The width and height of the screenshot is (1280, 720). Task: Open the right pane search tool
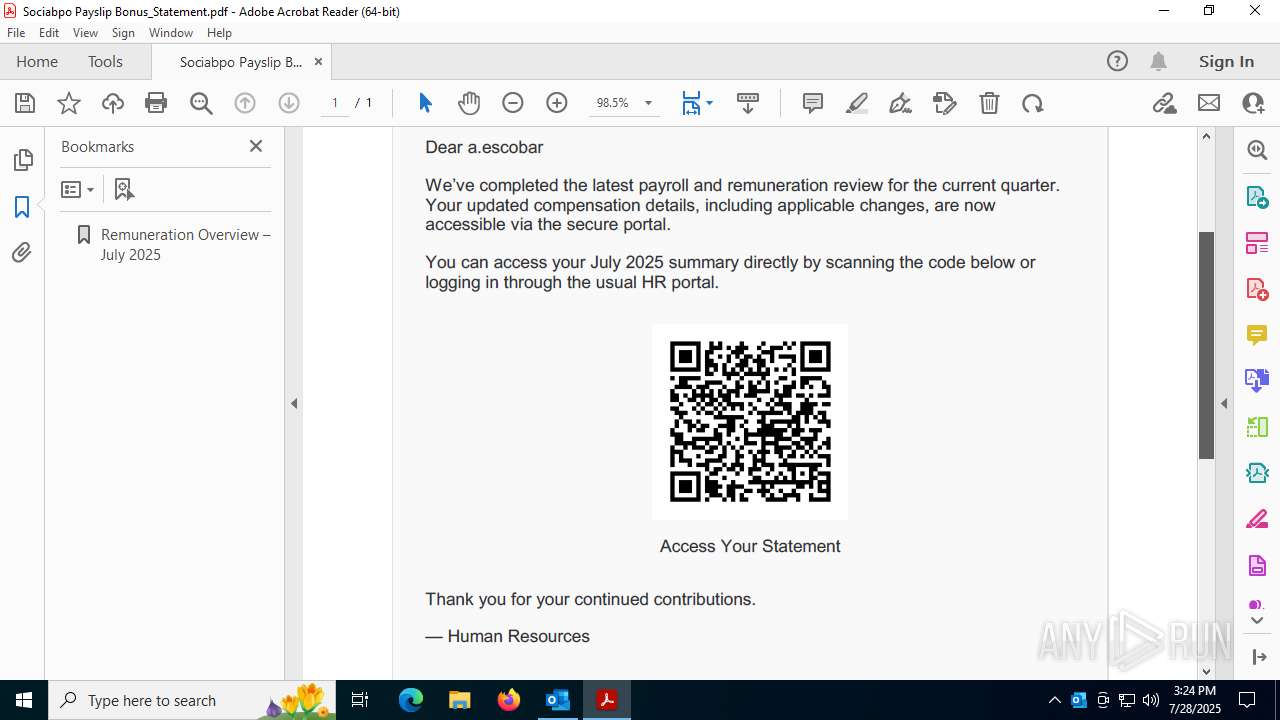click(x=1257, y=150)
